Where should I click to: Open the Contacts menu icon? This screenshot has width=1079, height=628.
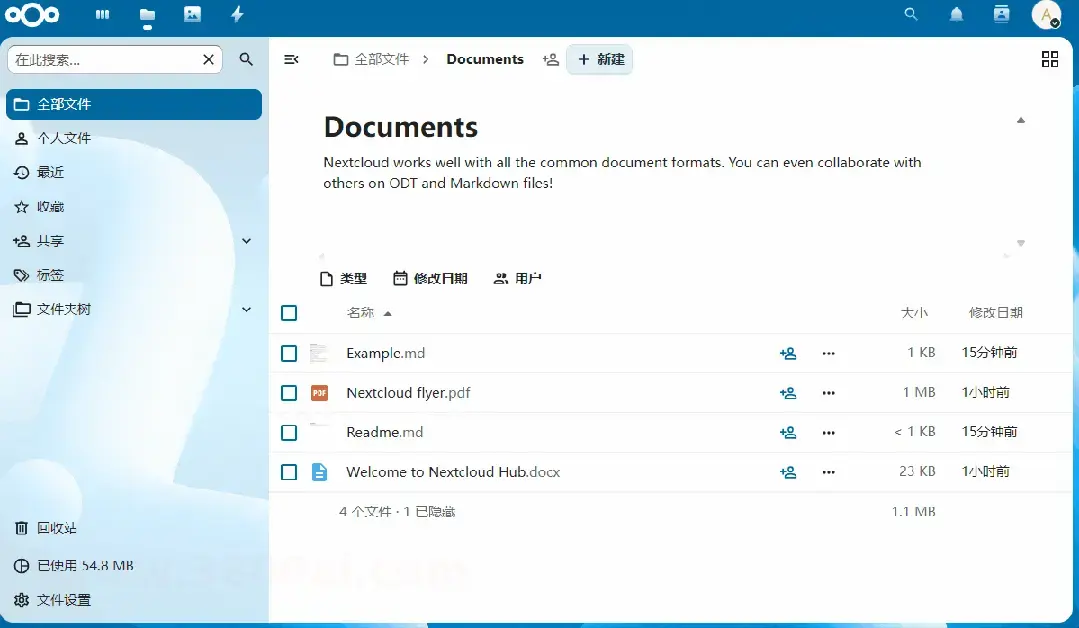point(1001,14)
